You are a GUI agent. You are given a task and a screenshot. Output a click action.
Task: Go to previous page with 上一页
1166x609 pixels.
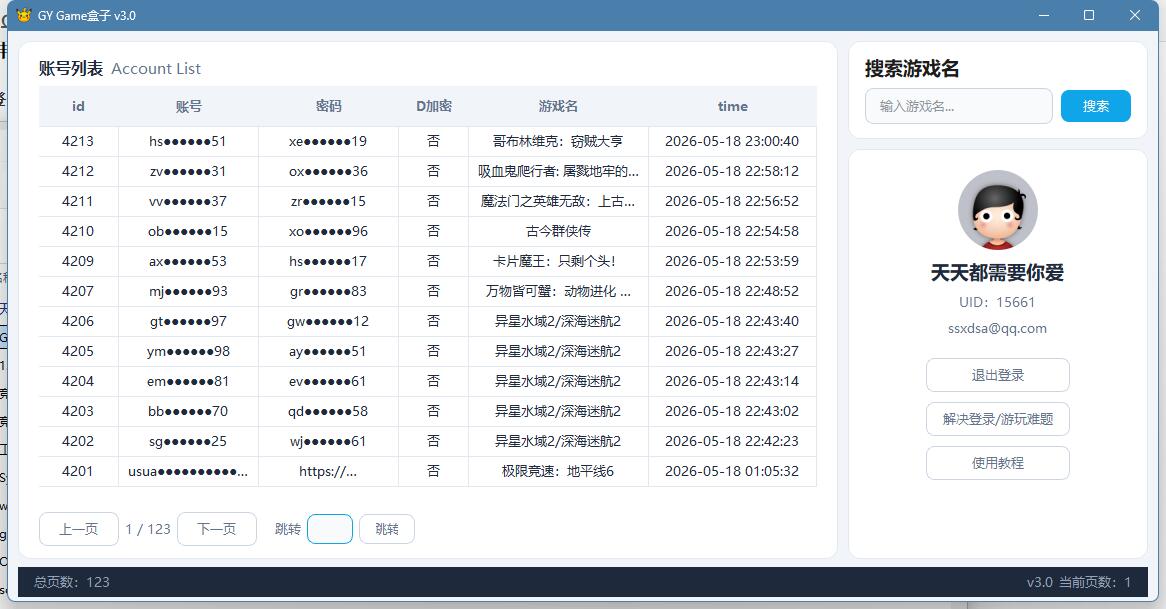pos(78,529)
